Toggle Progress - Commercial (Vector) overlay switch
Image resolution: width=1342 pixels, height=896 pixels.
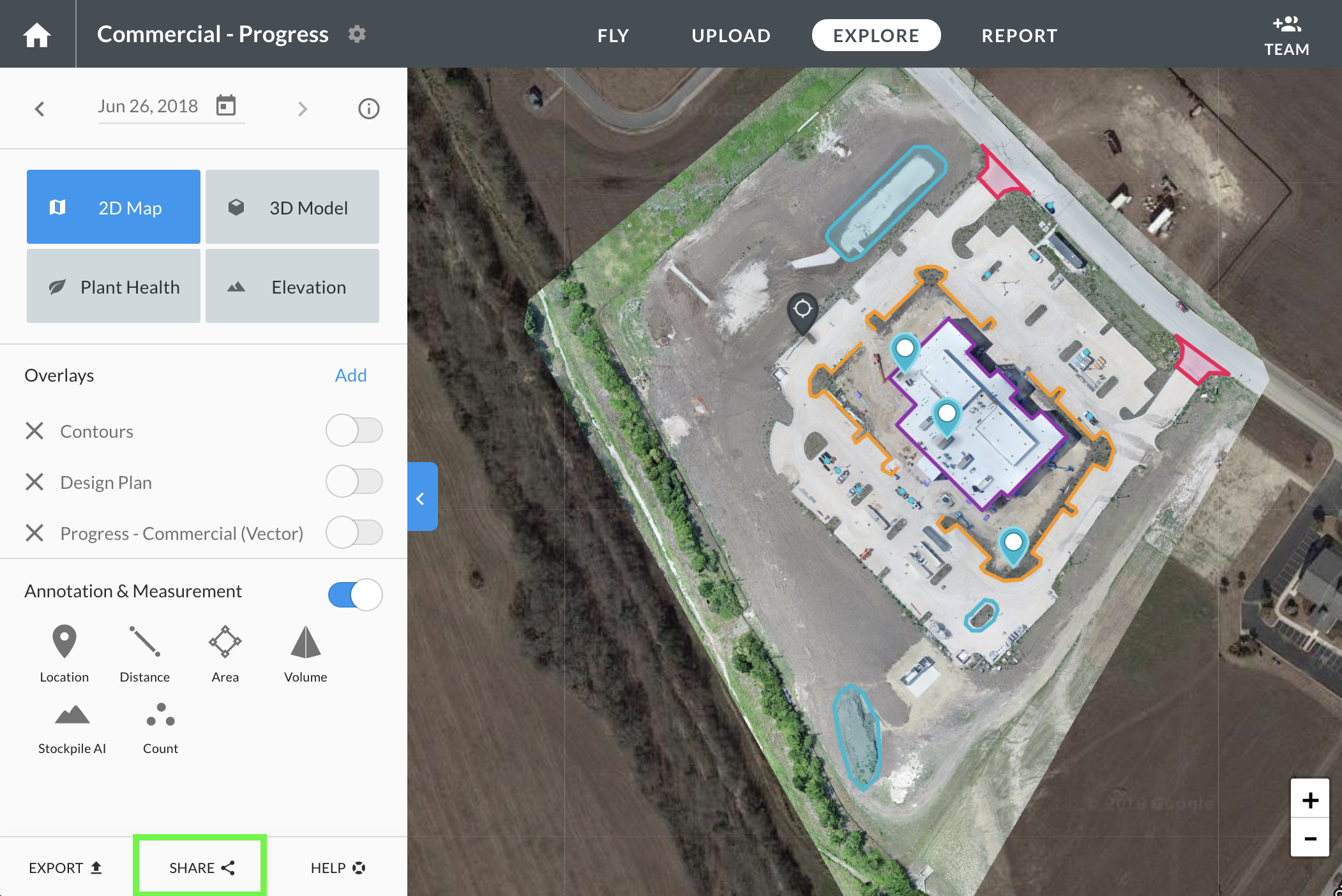354,533
